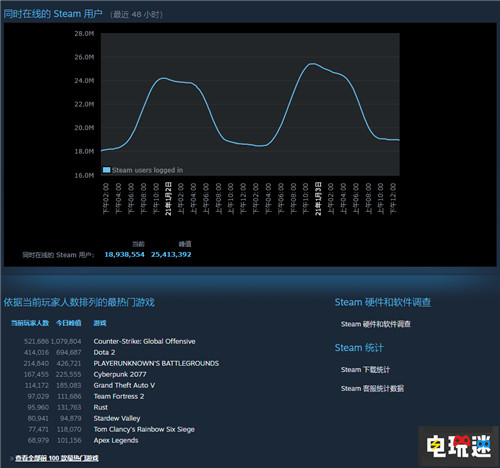Click the 同时在线的 Steam 用户 chart heading
Image resolution: width=500 pixels, height=468 pixels.
pos(53,14)
